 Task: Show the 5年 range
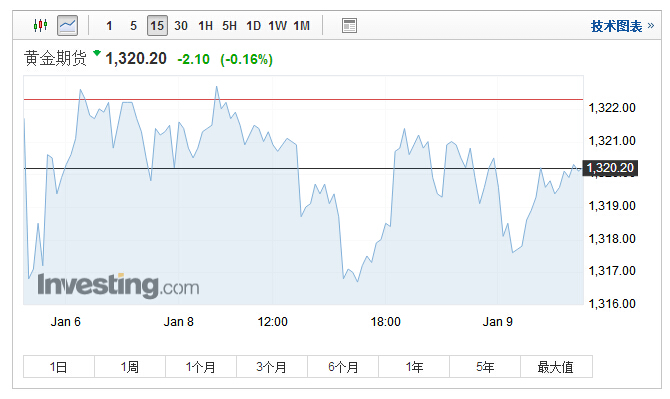[x=485, y=367]
